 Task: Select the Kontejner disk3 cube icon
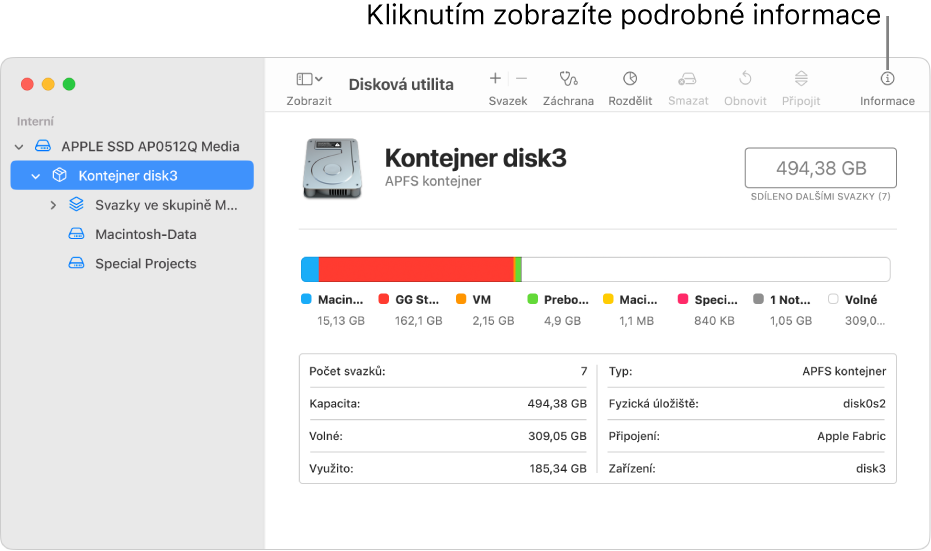[x=59, y=175]
